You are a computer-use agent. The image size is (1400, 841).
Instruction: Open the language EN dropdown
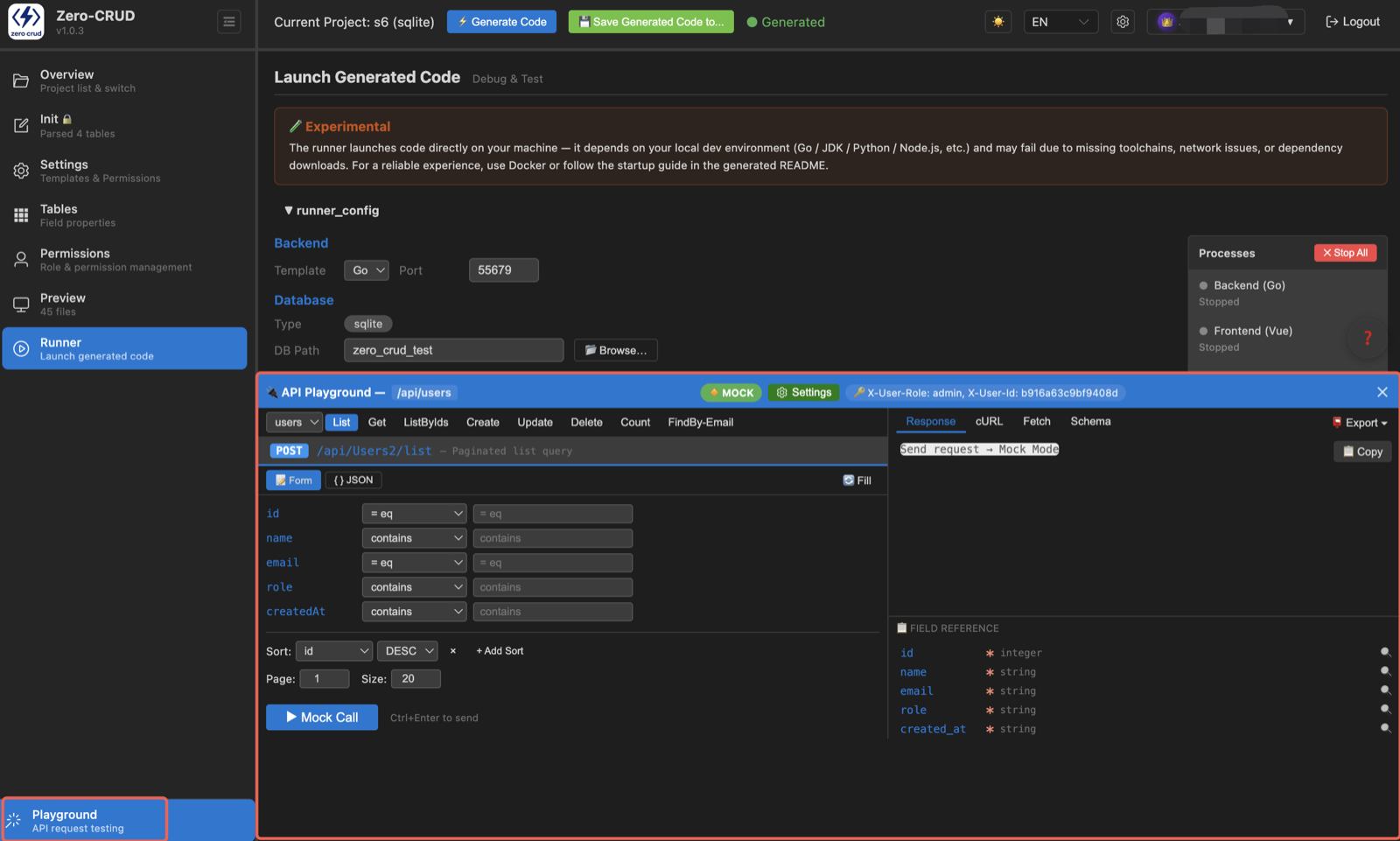[1060, 22]
